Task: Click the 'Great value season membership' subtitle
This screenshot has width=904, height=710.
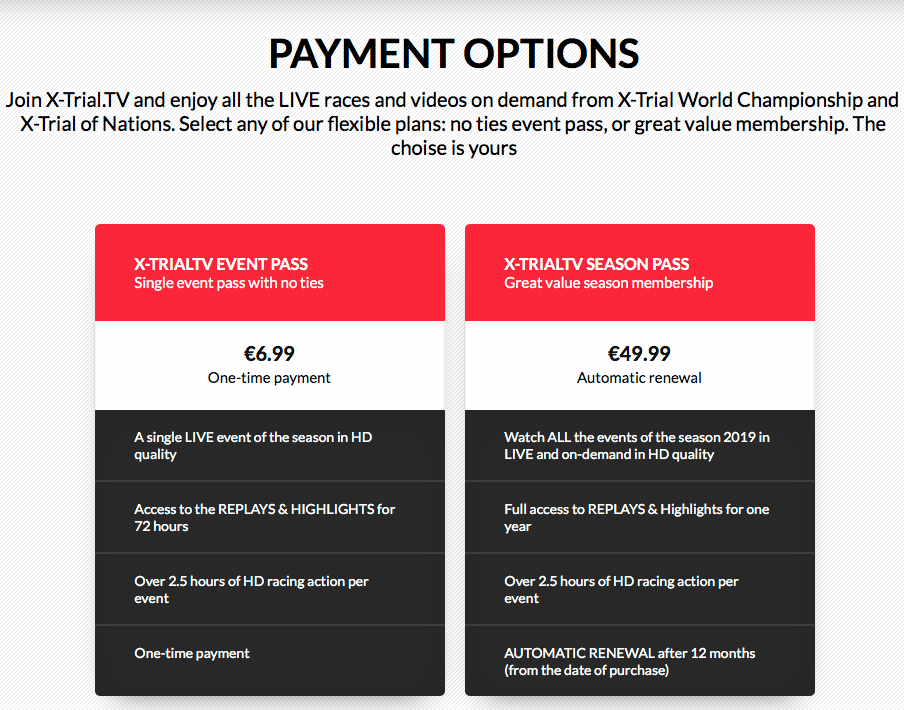Action: [608, 283]
